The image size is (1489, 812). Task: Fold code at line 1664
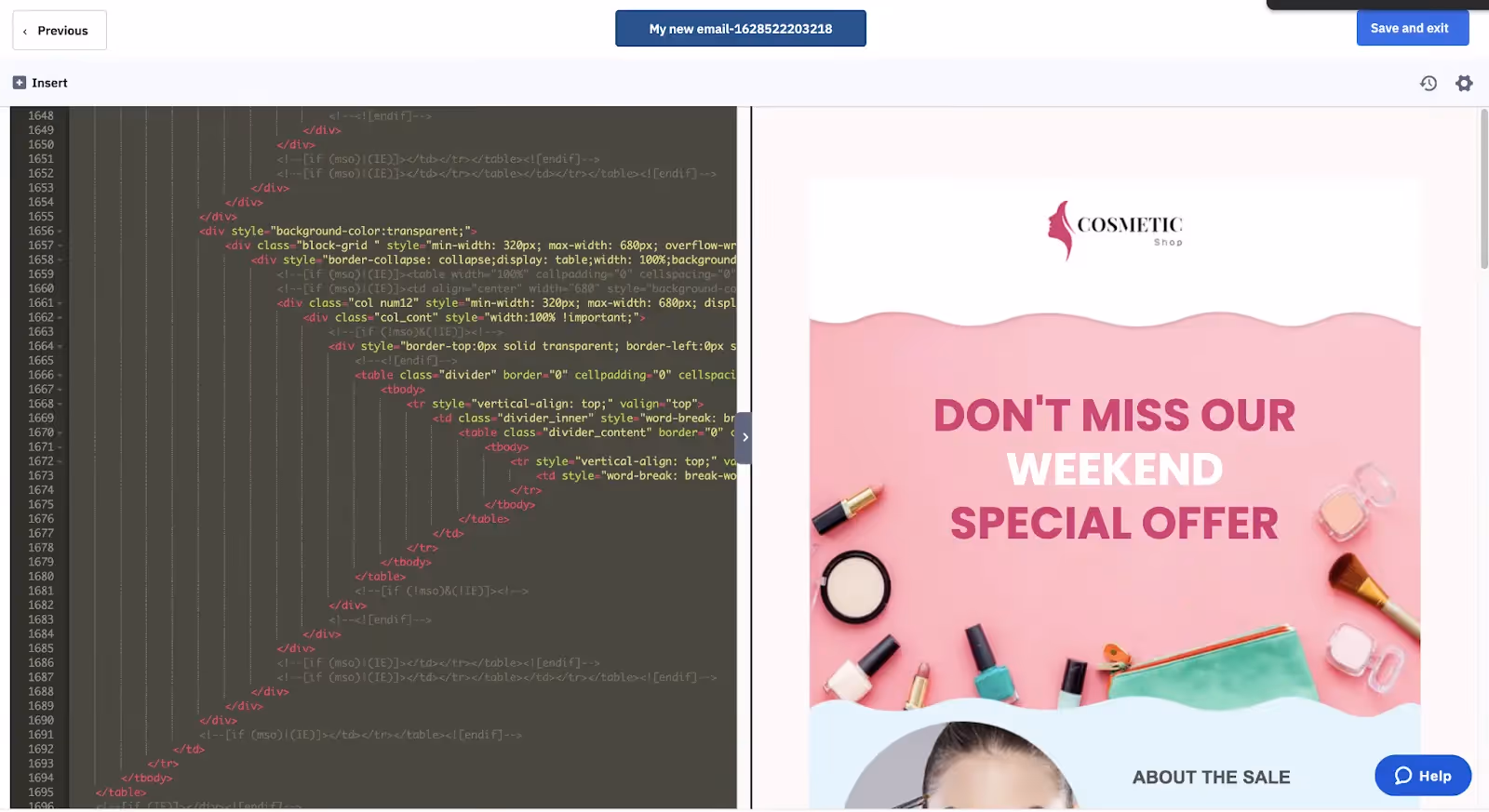click(60, 347)
